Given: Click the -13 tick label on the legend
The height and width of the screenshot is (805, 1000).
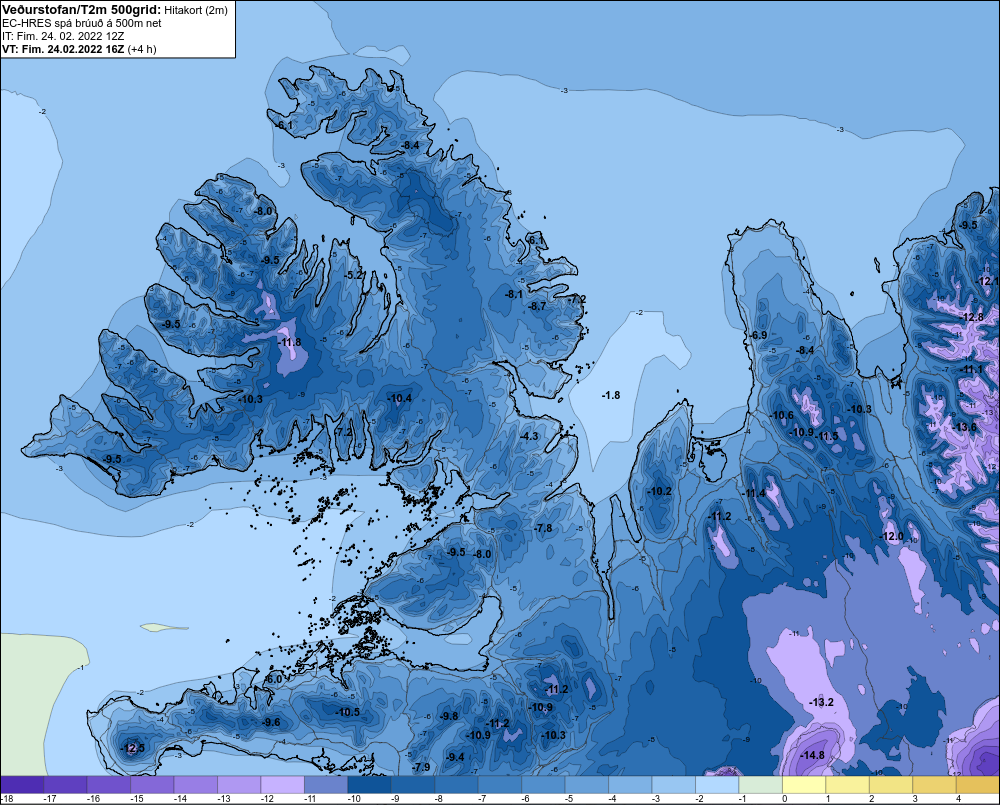Looking at the screenshot, I should (x=223, y=799).
